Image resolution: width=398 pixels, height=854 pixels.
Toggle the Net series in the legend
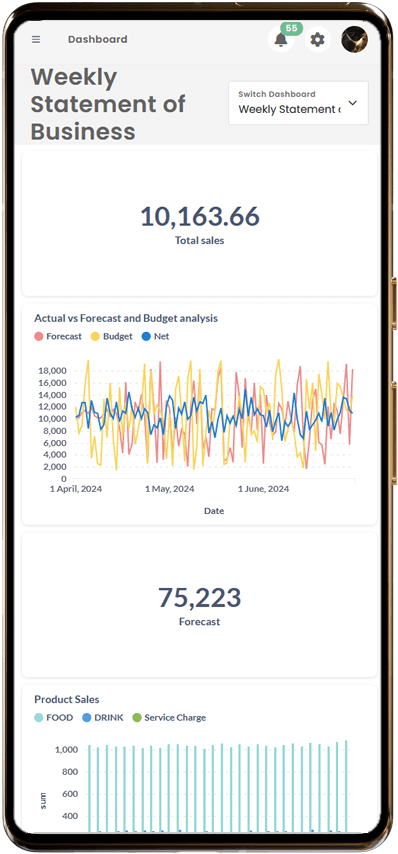(155, 337)
